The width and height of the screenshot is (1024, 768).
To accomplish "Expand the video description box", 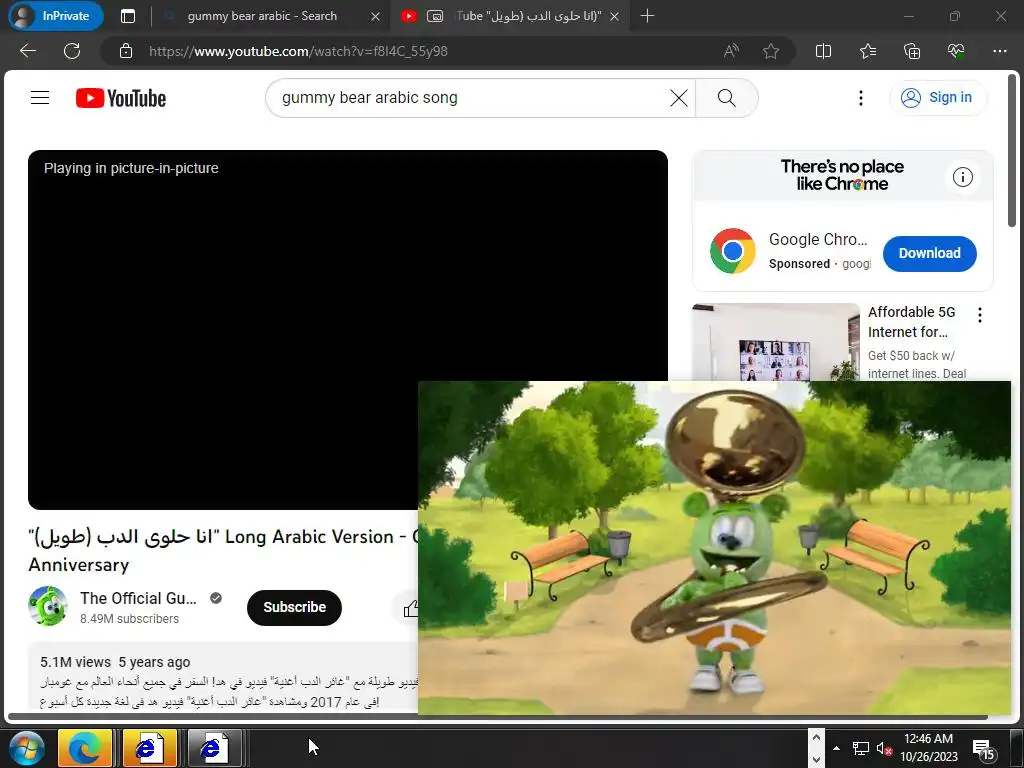I will 223,677.
